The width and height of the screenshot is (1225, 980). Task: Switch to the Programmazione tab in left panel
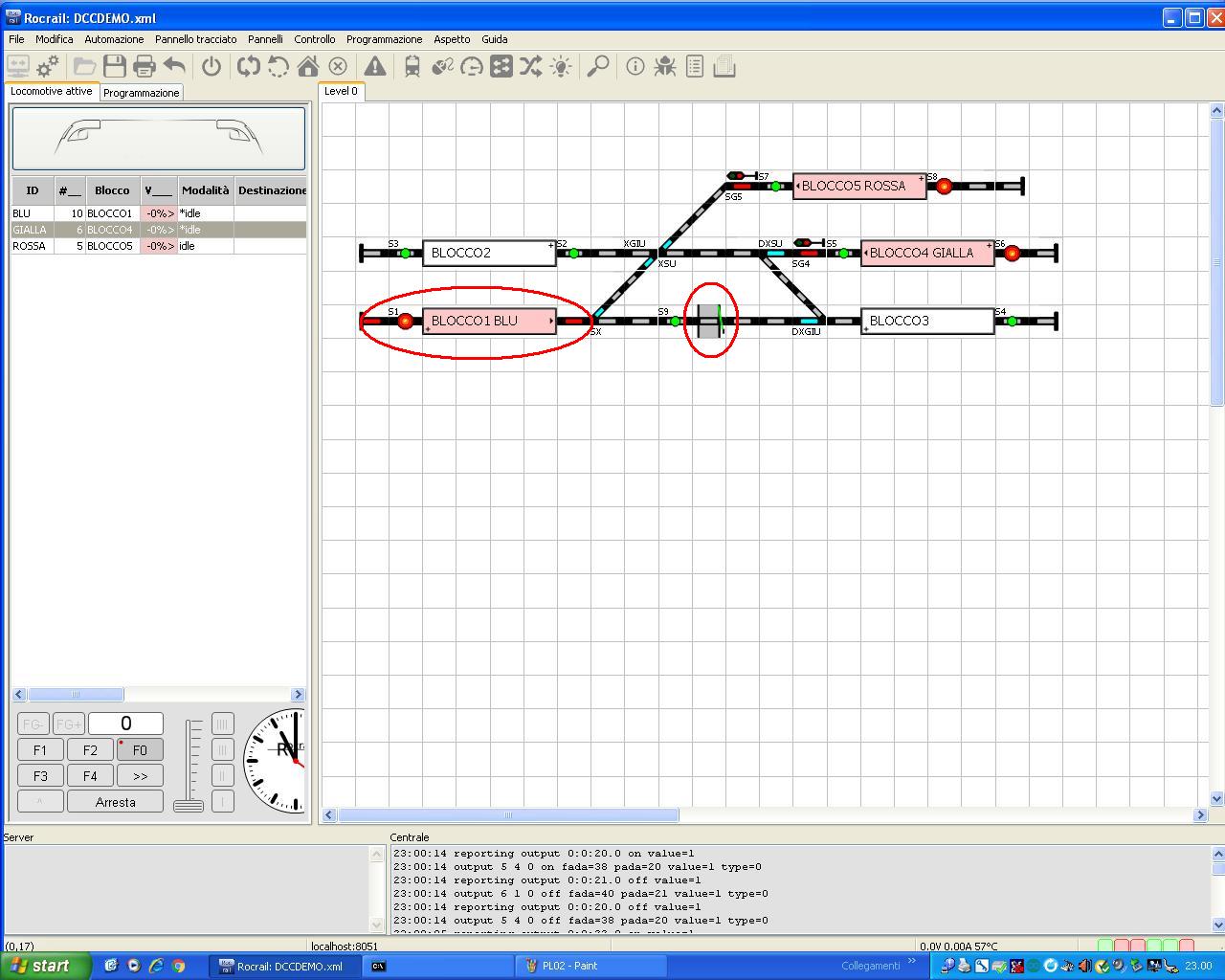coord(141,93)
